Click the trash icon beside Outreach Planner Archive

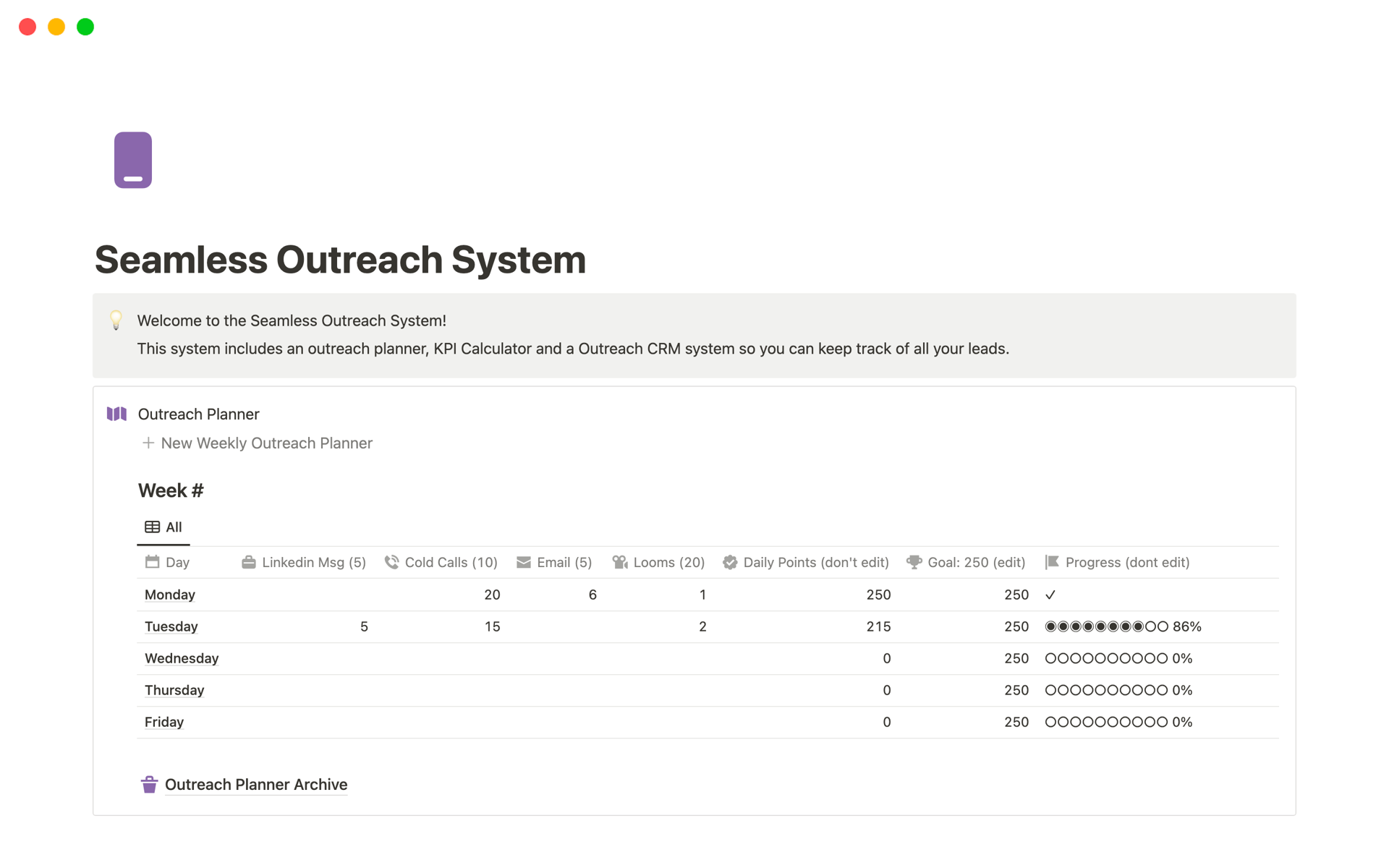click(149, 784)
